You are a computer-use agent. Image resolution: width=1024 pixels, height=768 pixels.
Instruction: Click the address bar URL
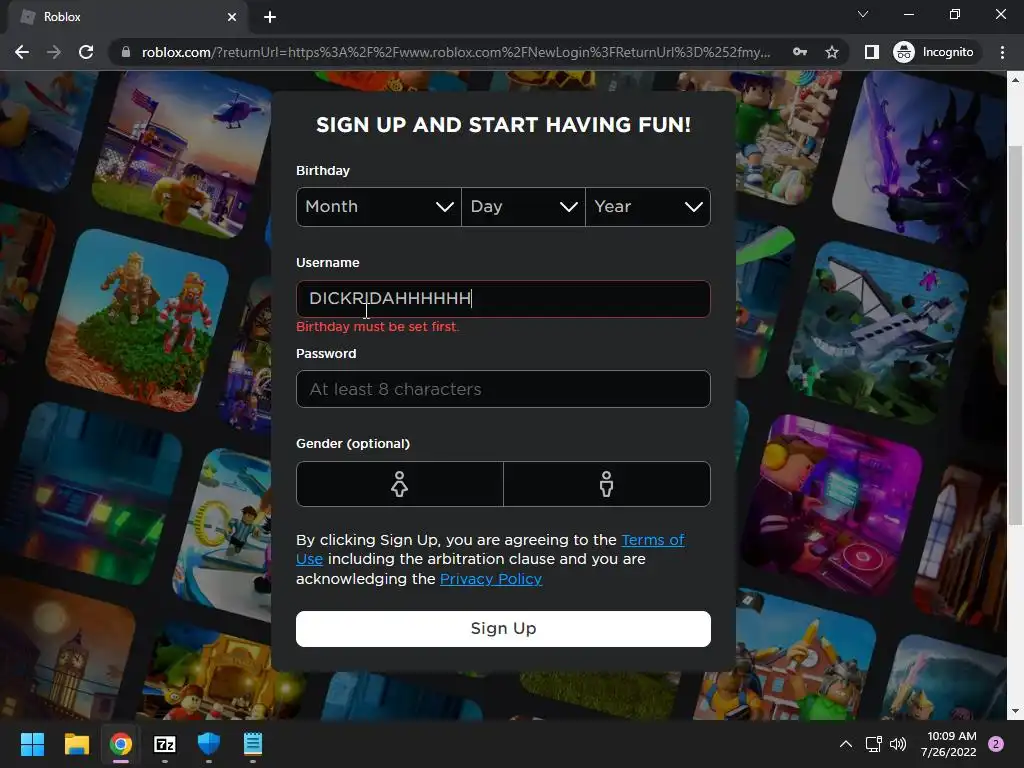click(x=456, y=52)
